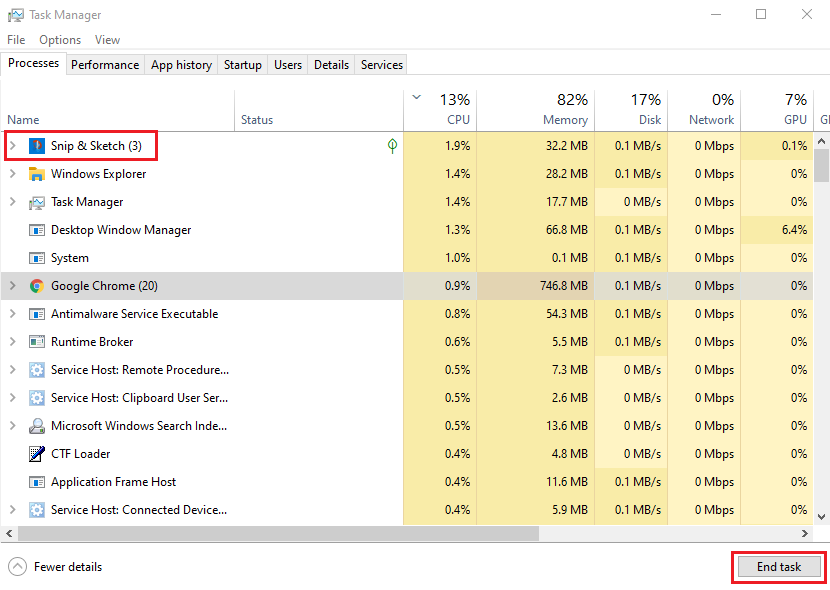Click the CTF Loader pen icon
The height and width of the screenshot is (590, 830).
click(x=37, y=454)
